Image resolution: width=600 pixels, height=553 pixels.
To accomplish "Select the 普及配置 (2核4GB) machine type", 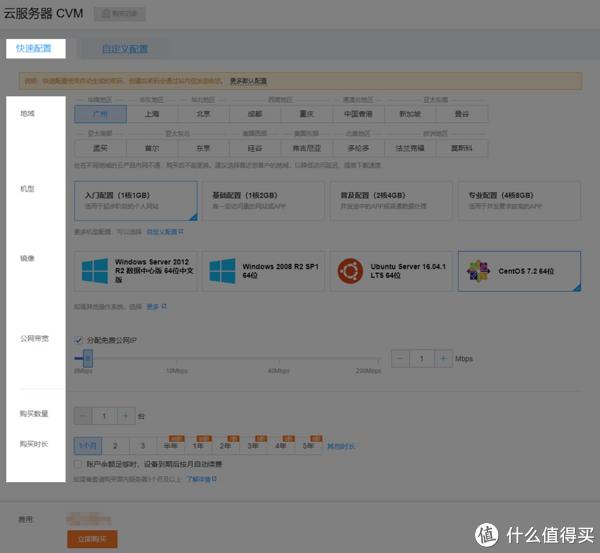I will point(391,201).
